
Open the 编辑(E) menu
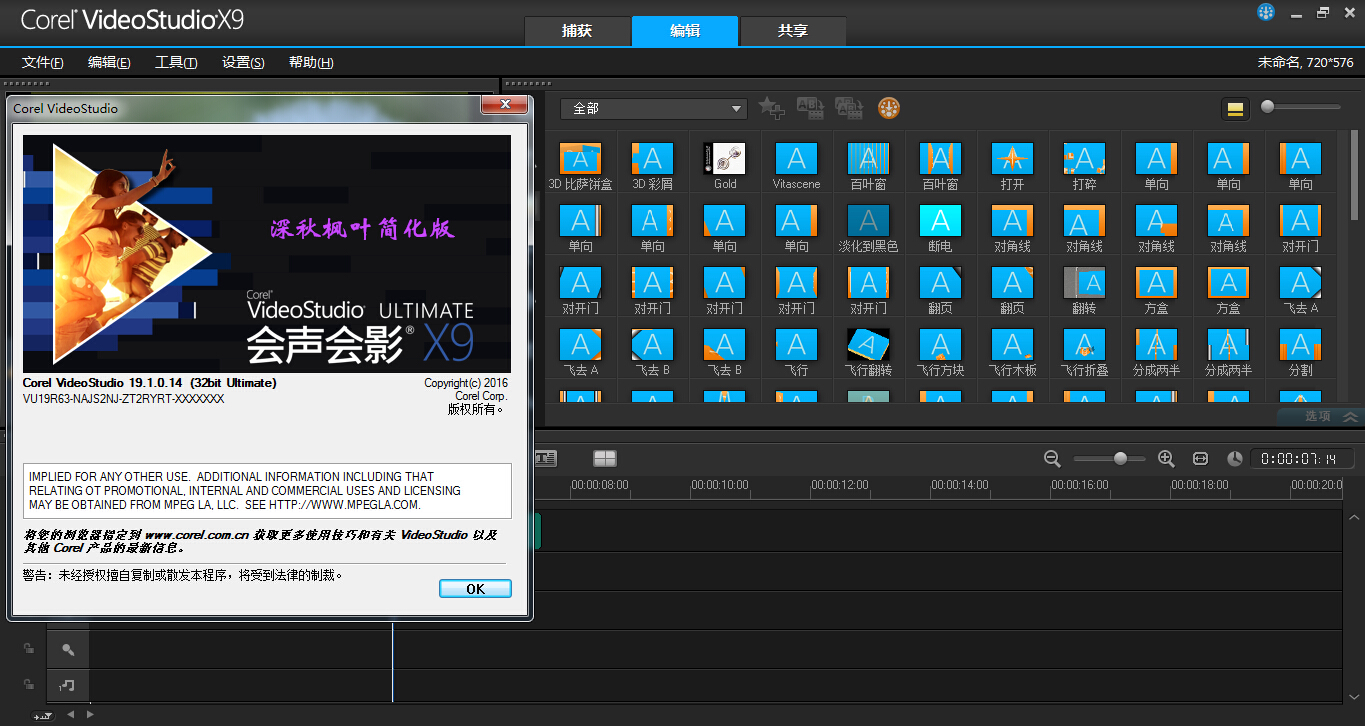109,62
